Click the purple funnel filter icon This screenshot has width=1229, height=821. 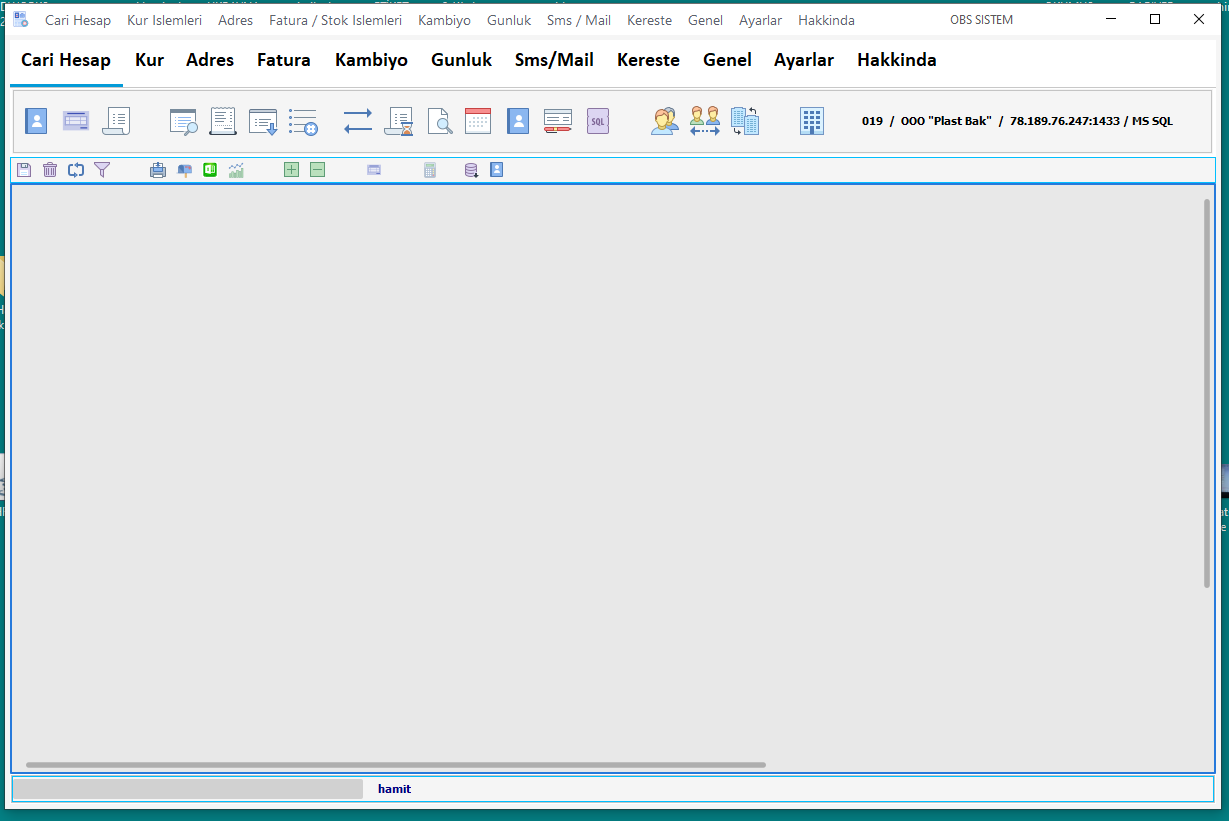(102, 170)
